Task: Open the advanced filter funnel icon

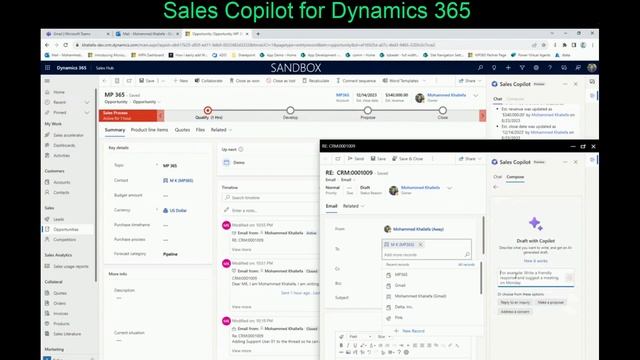Action: point(522,68)
